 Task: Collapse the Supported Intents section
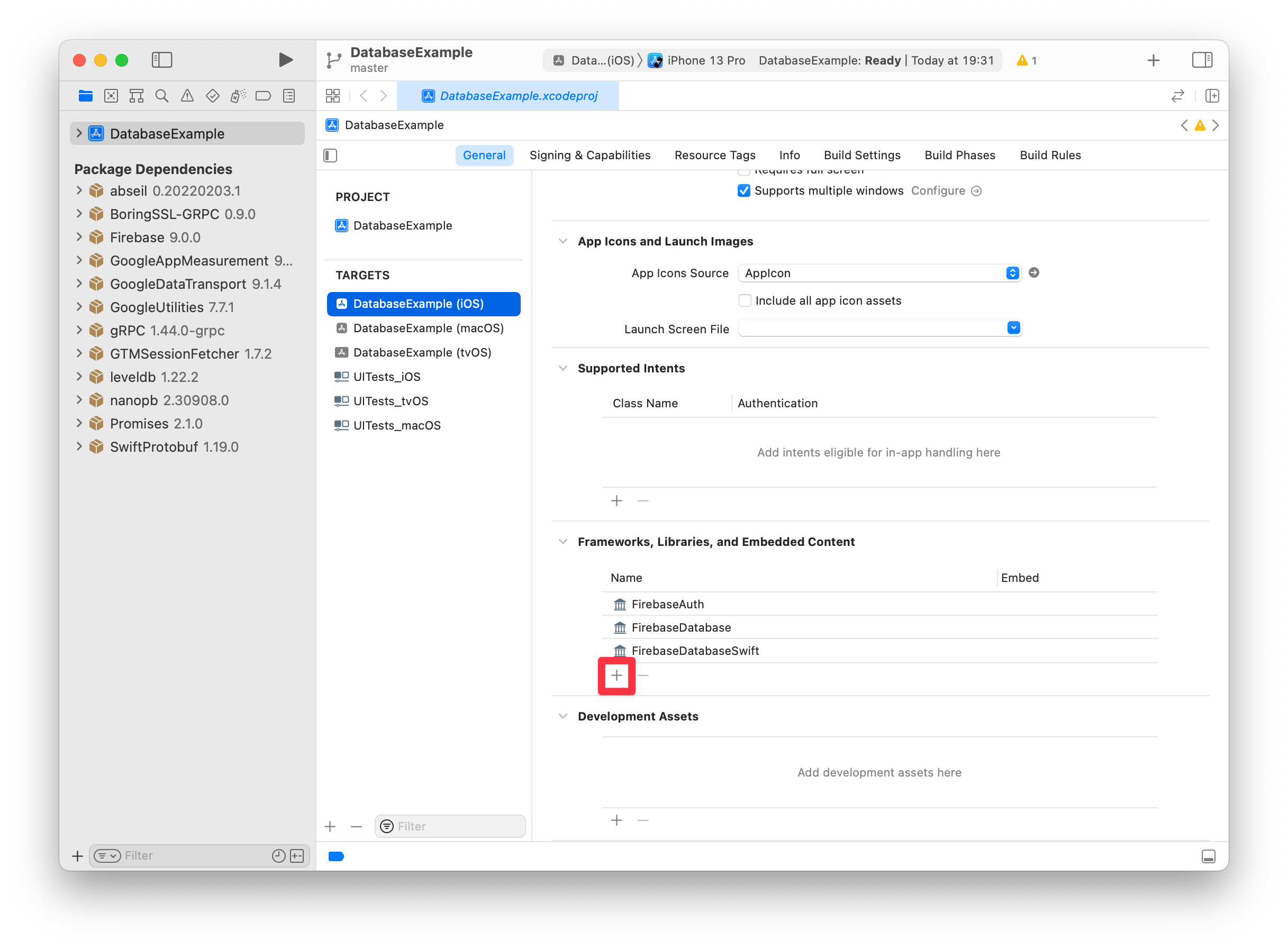pos(563,368)
